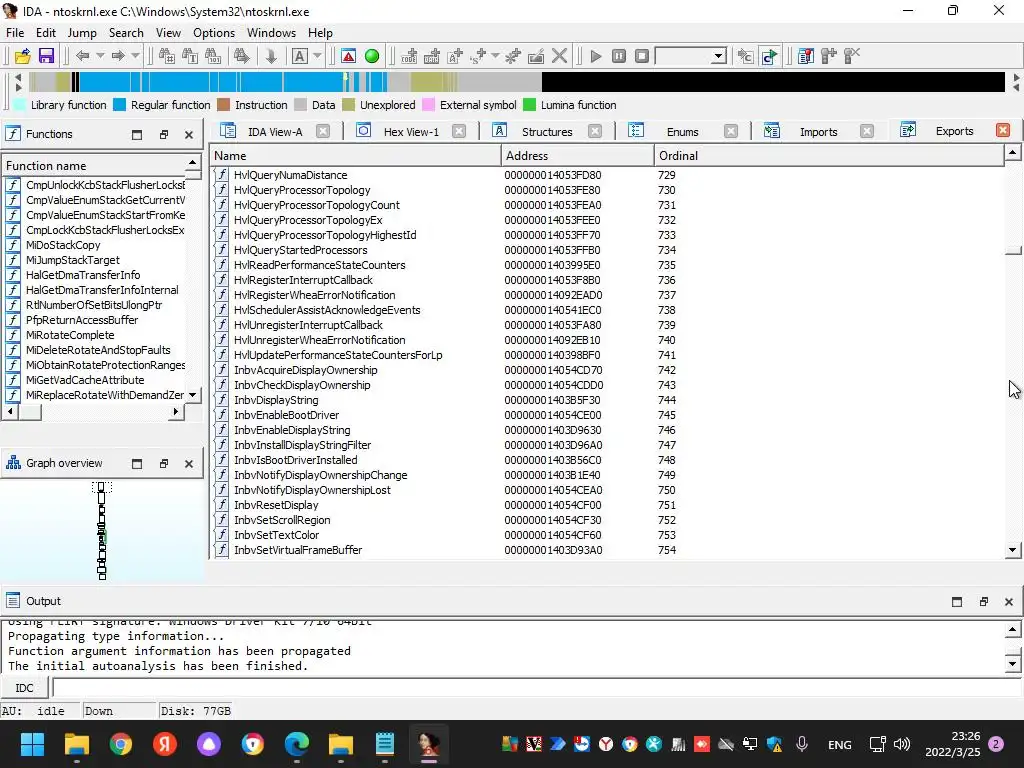Switch to the IDA View-A tab
This screenshot has width=1024, height=768.
[x=275, y=132]
